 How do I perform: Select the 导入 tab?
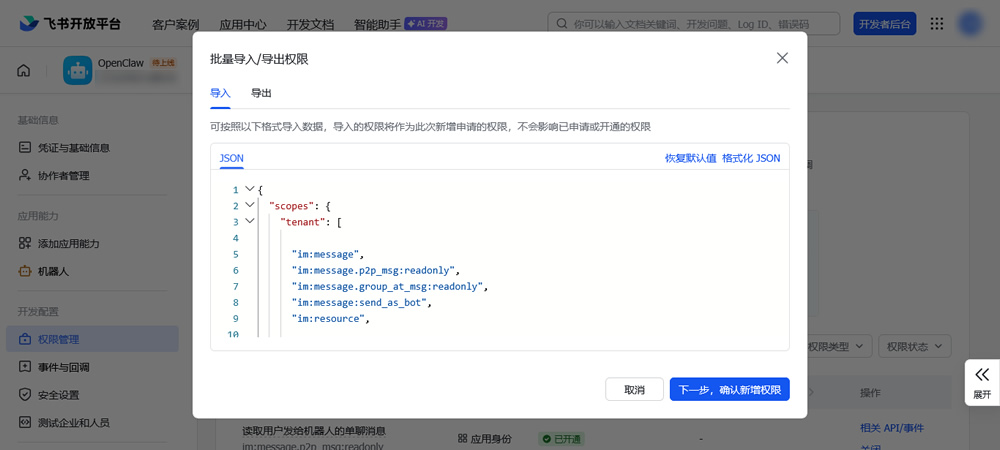click(x=220, y=93)
